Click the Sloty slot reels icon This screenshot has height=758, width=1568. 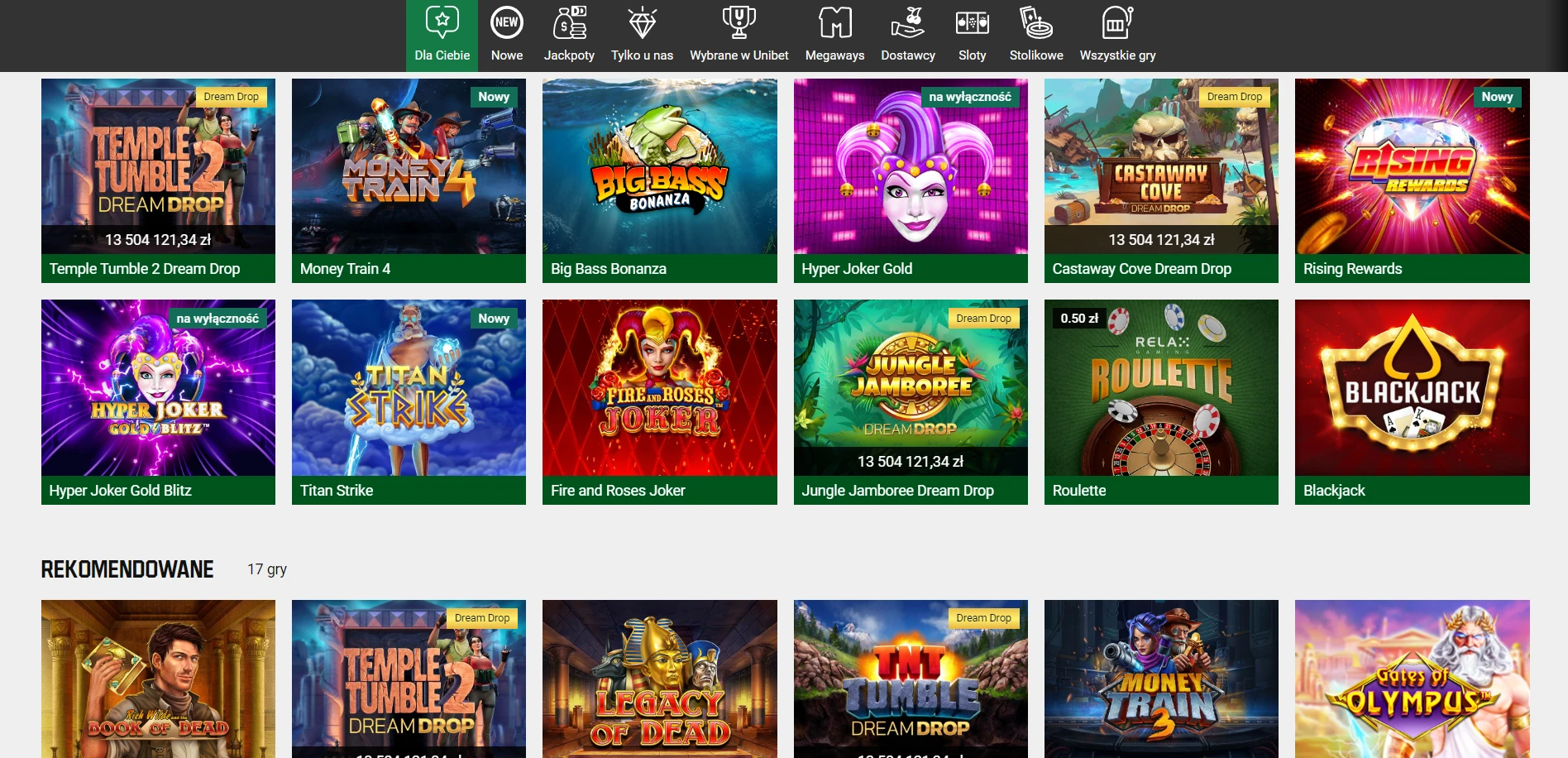[x=972, y=22]
